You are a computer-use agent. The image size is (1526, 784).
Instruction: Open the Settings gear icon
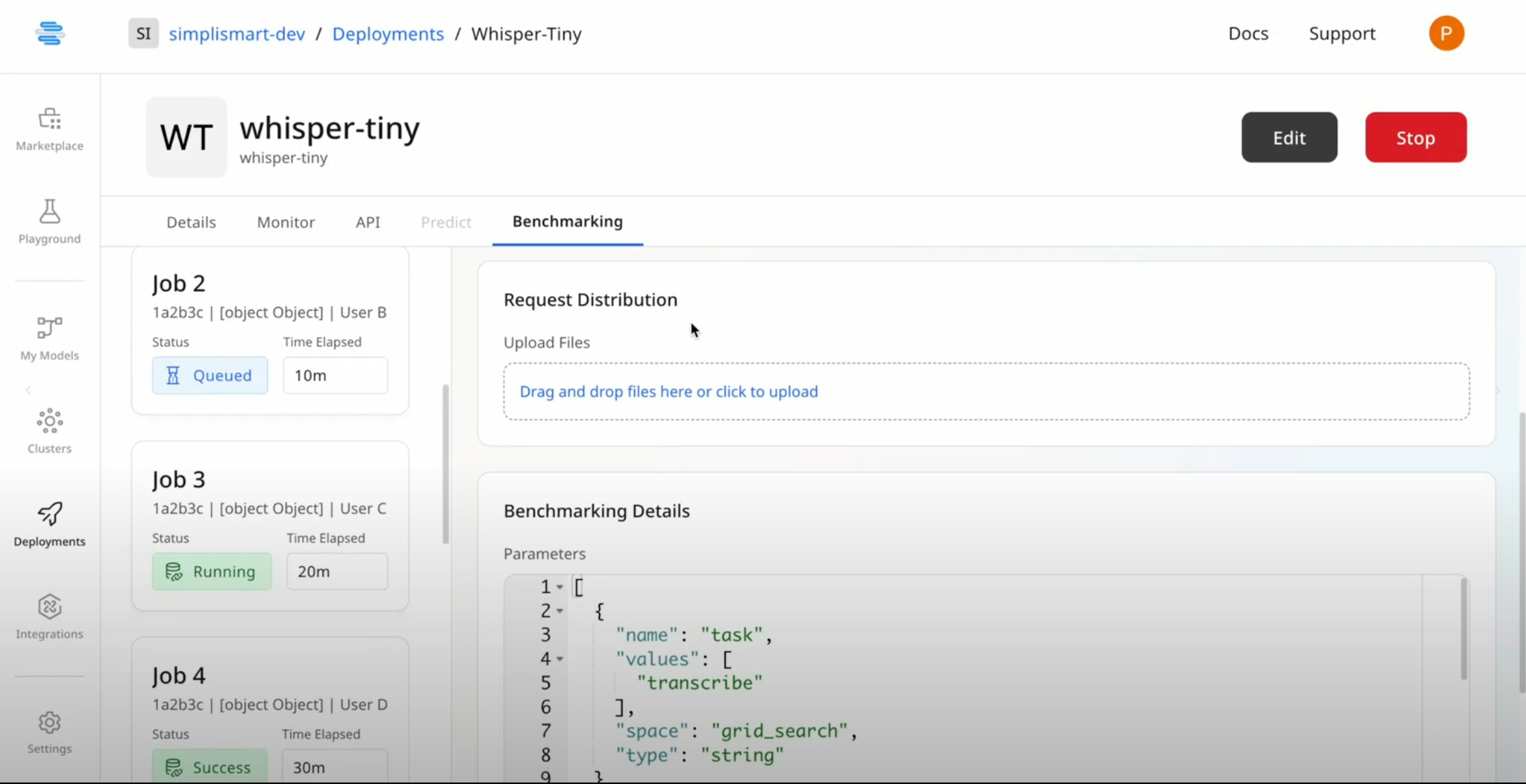click(x=50, y=722)
